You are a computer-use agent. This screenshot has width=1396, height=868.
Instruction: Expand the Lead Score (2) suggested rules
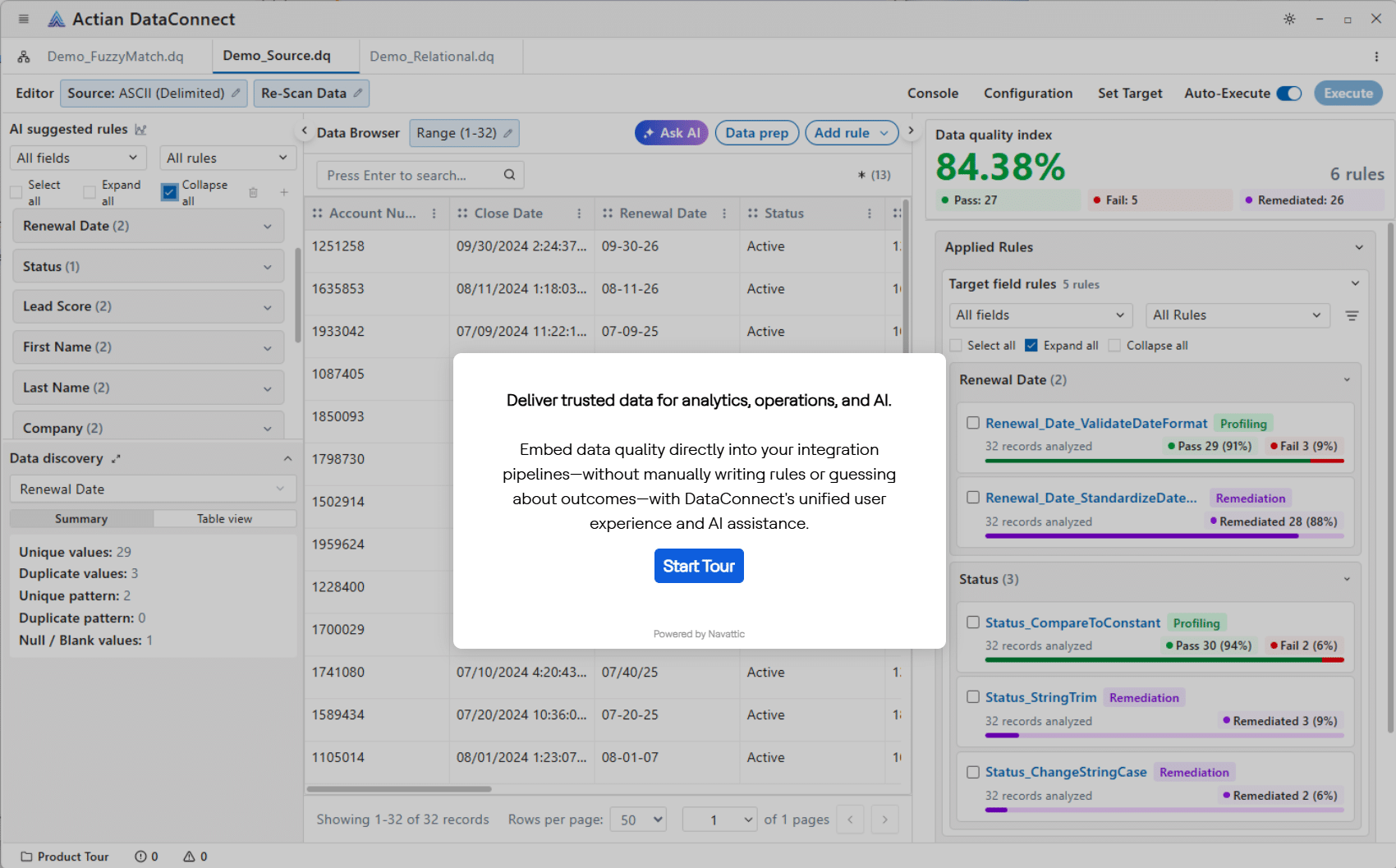point(149,306)
